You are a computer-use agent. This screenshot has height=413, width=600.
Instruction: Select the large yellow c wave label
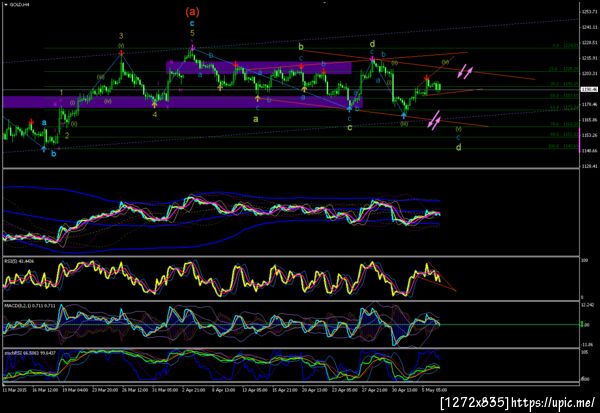349,127
